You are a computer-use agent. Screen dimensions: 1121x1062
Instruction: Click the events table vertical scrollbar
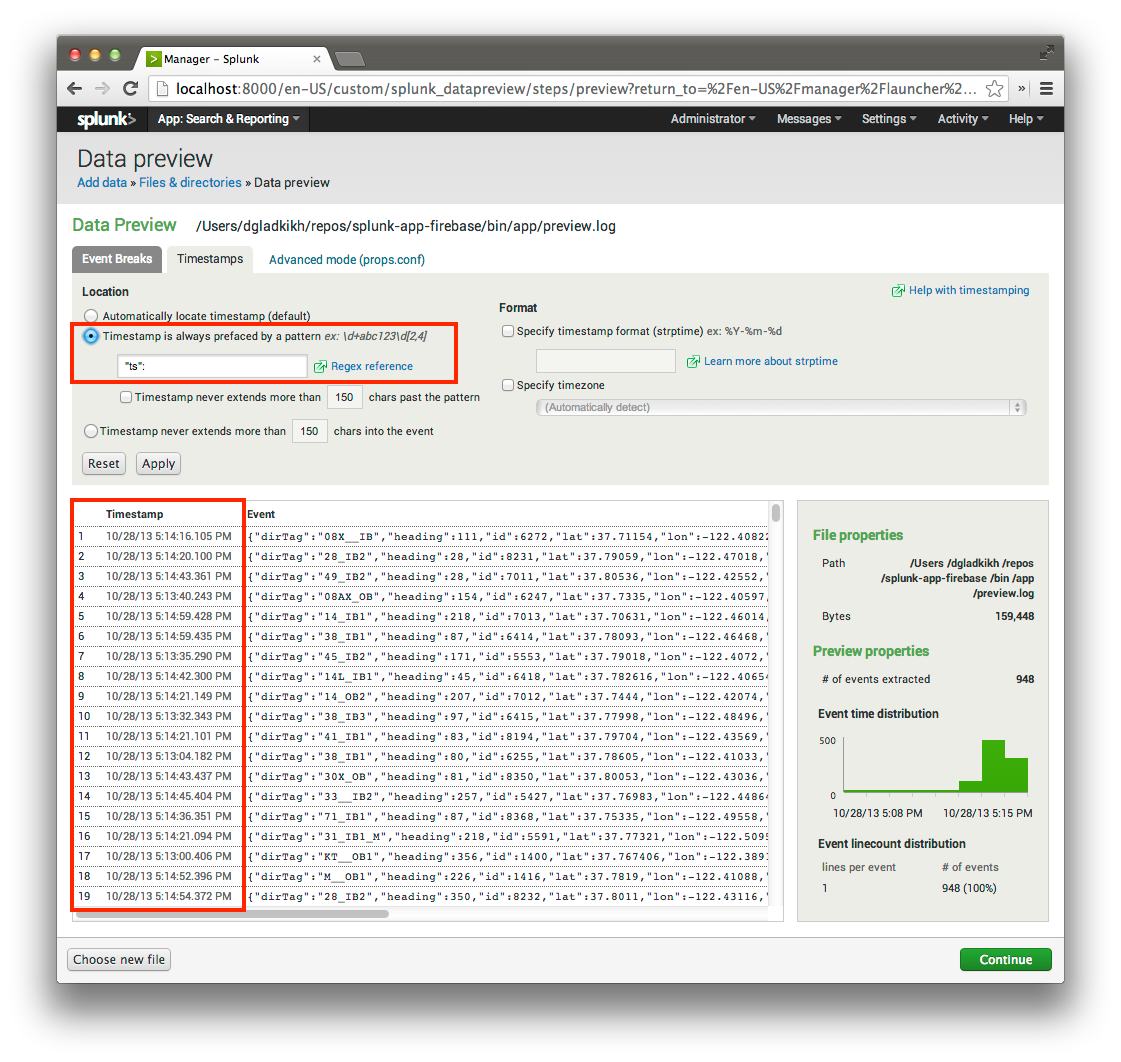click(776, 513)
